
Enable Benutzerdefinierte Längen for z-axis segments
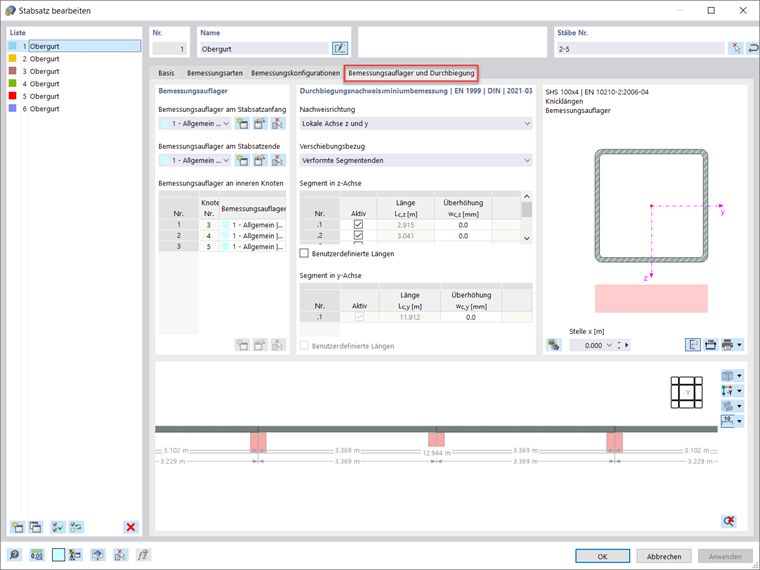(x=304, y=253)
